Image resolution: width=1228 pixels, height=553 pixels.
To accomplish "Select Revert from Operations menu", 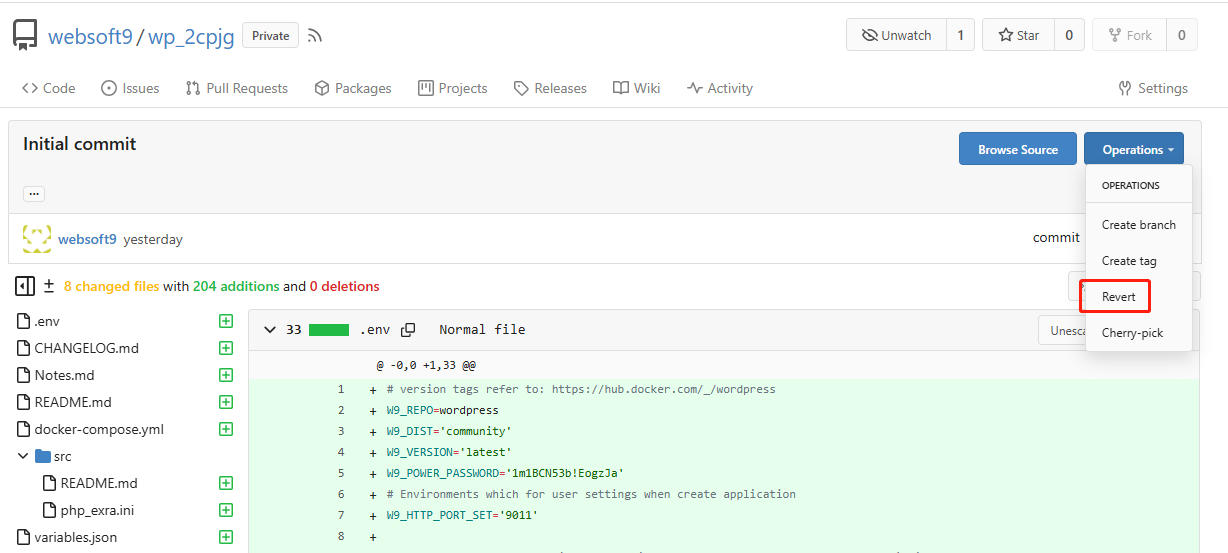I will 1119,297.
